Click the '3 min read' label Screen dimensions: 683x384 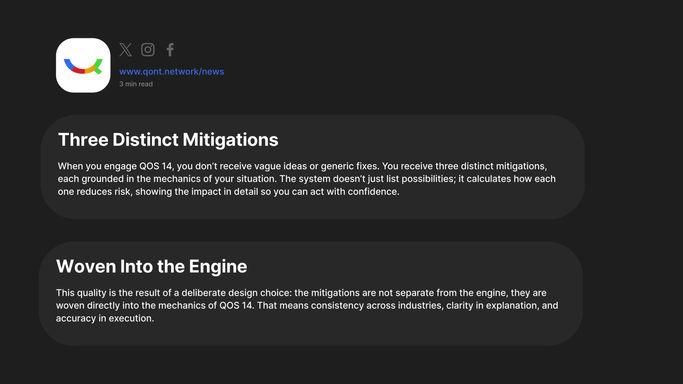[136, 84]
